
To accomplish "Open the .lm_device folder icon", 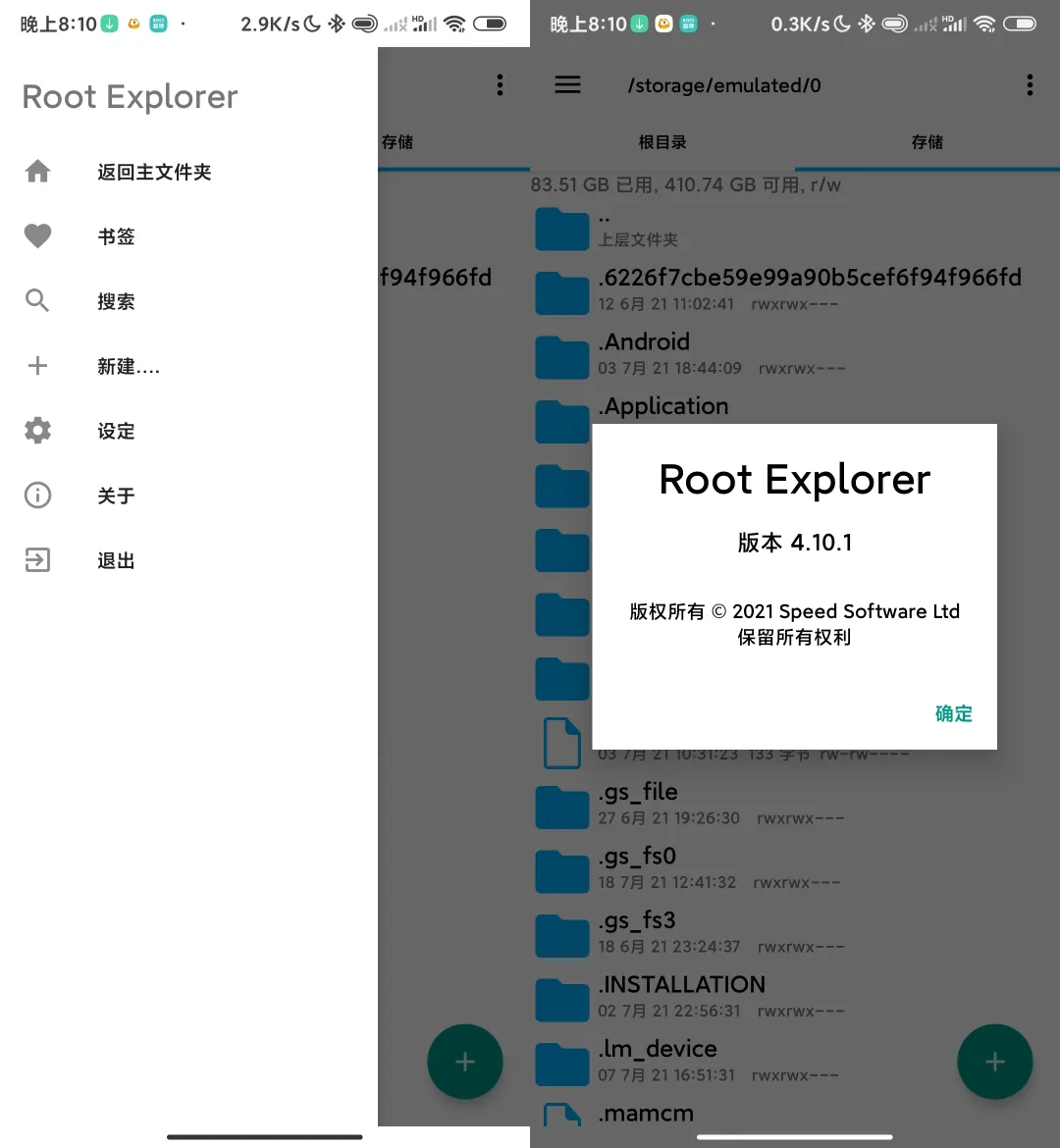I will coord(561,1065).
